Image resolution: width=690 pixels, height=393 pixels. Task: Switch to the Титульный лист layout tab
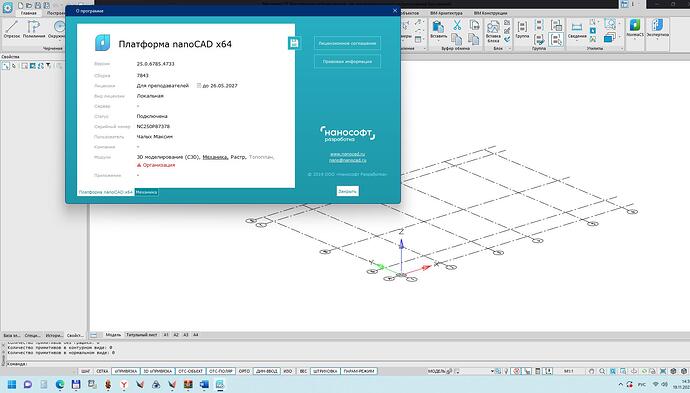(141, 335)
